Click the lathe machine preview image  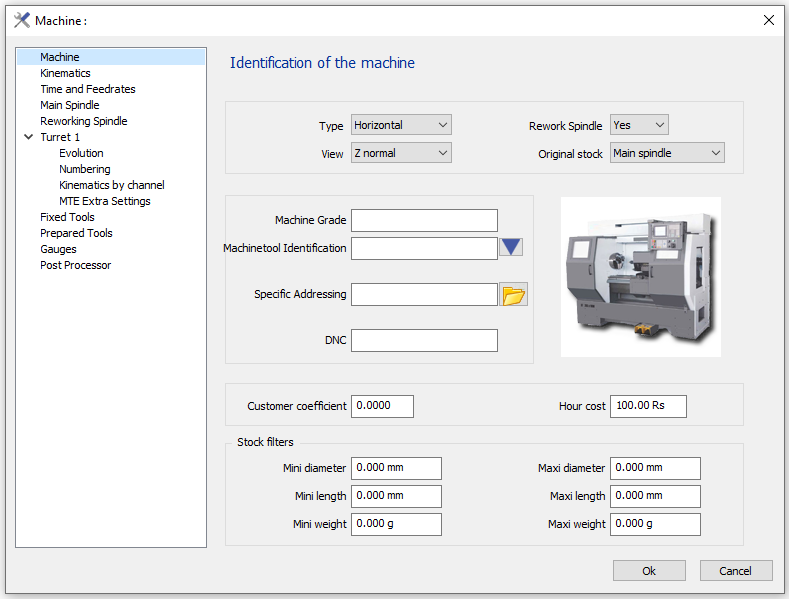pyautogui.click(x=640, y=277)
